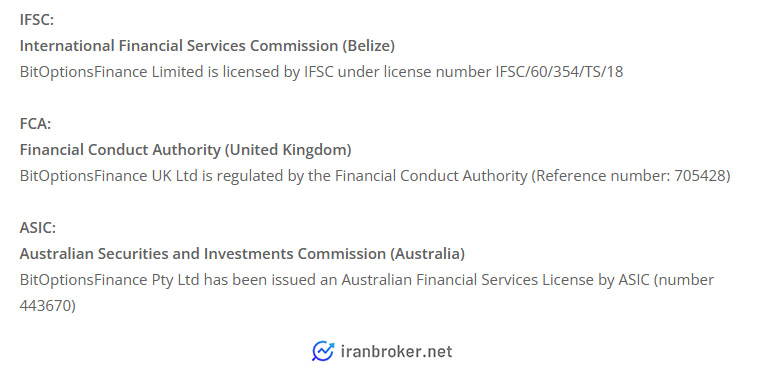The width and height of the screenshot is (762, 369).
Task: Click ASIC license number 443670
Action: coord(45,306)
